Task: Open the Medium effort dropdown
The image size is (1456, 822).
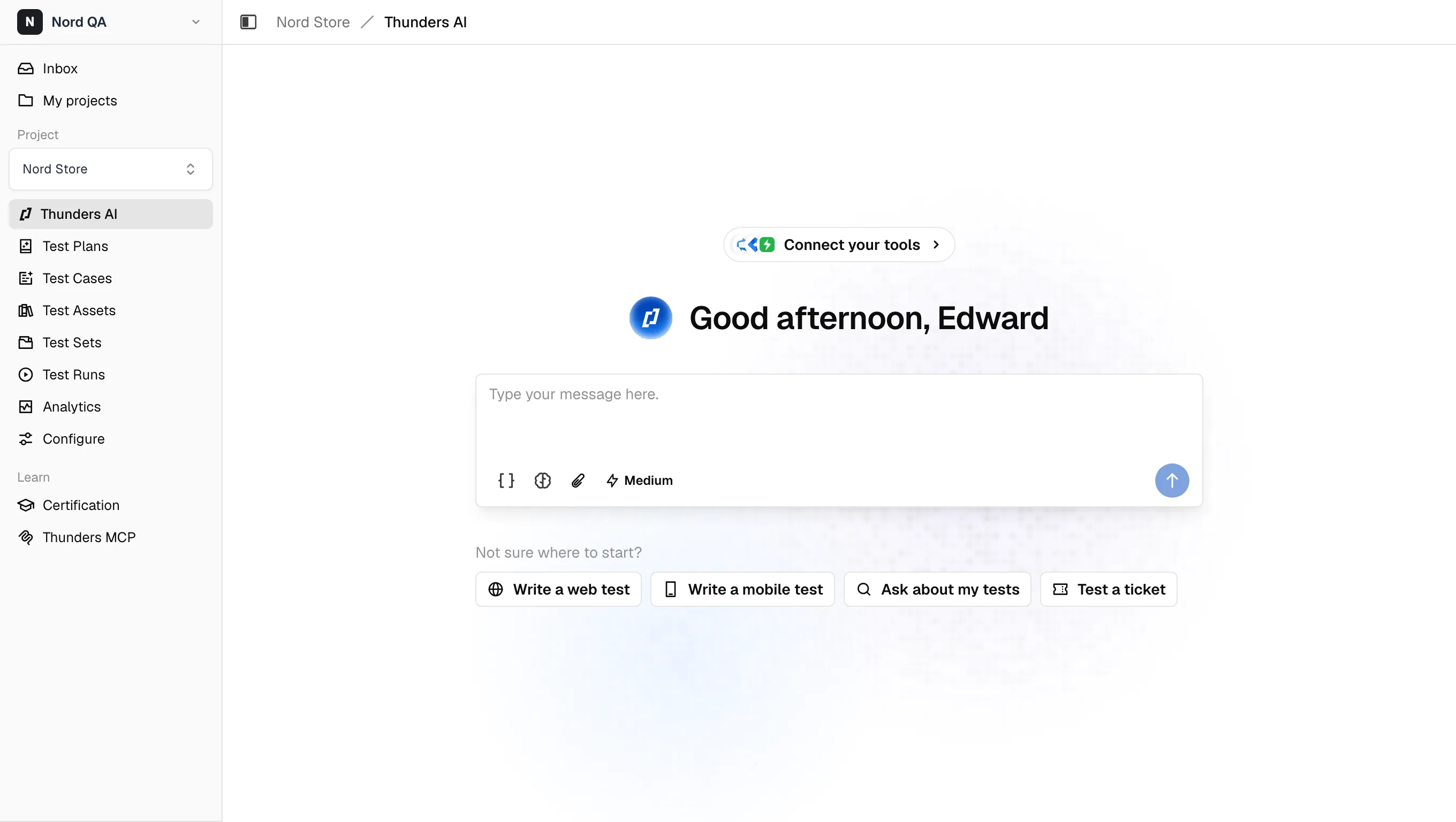Action: (639, 481)
